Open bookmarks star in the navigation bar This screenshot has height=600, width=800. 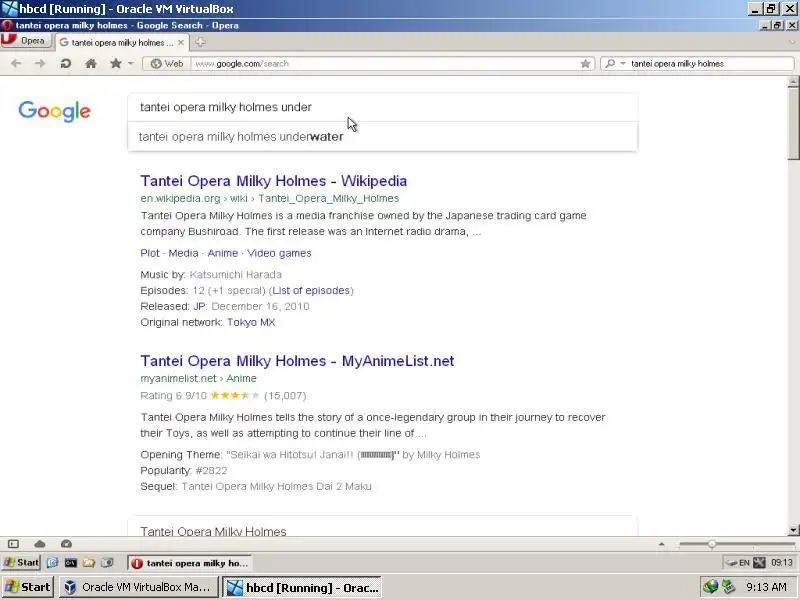click(116, 63)
